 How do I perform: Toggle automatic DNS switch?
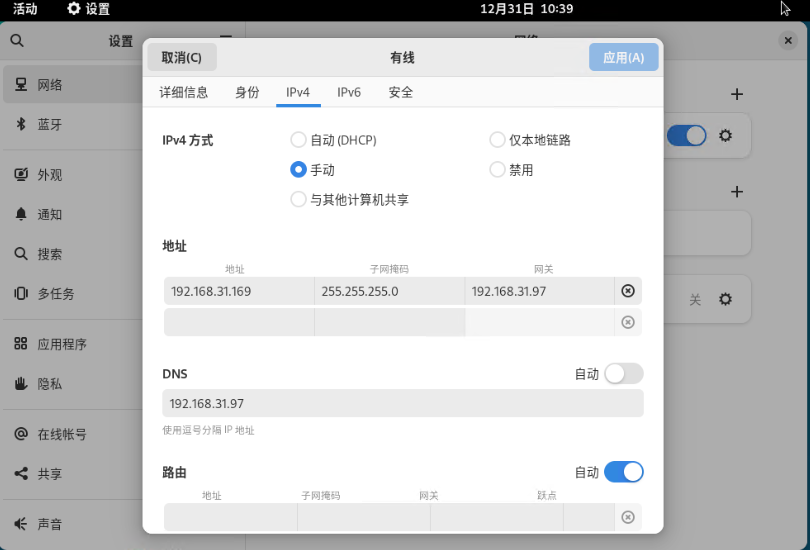click(624, 373)
